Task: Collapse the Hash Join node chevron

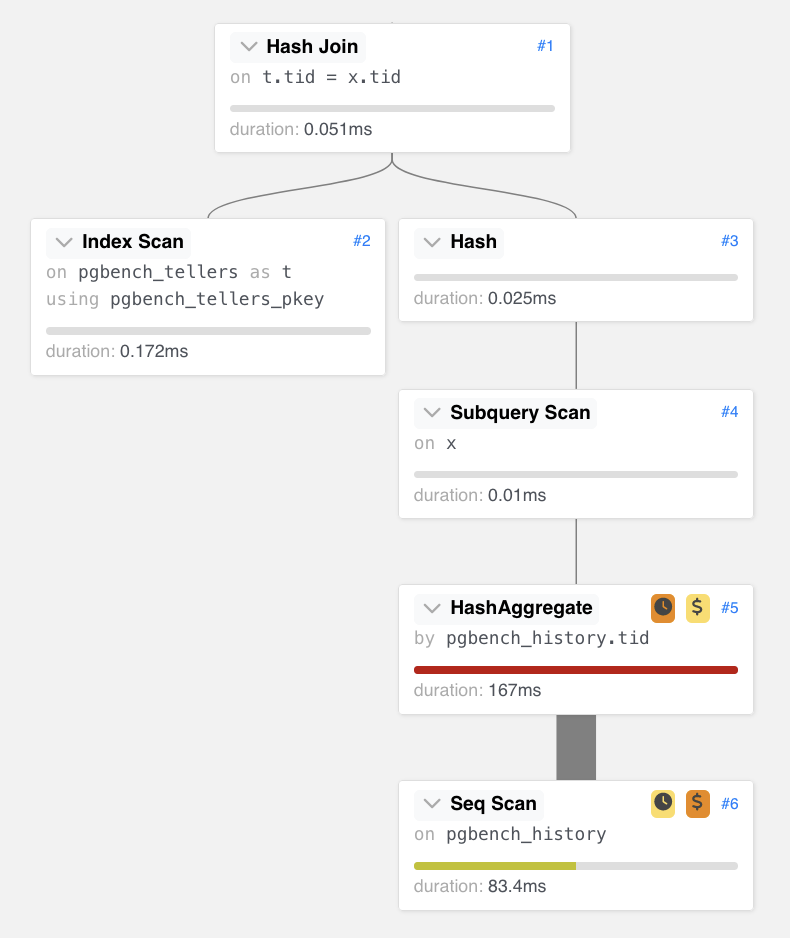Action: (x=249, y=47)
